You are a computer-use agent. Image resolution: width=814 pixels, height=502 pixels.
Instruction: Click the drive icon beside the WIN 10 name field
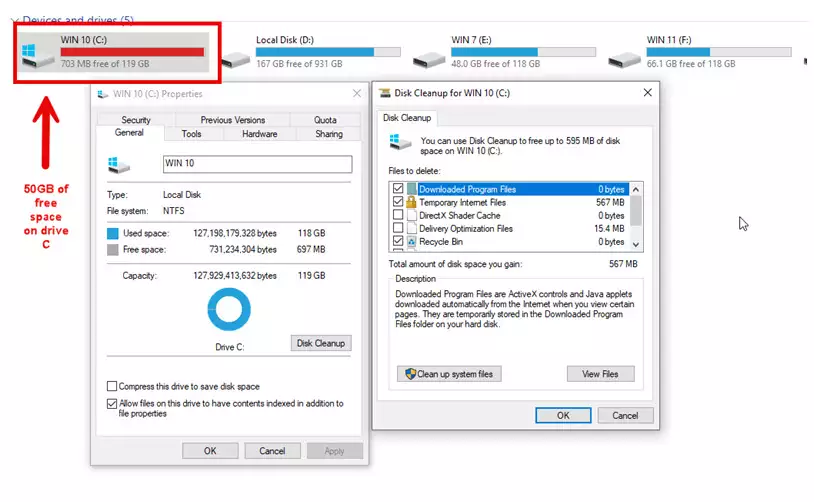118,165
